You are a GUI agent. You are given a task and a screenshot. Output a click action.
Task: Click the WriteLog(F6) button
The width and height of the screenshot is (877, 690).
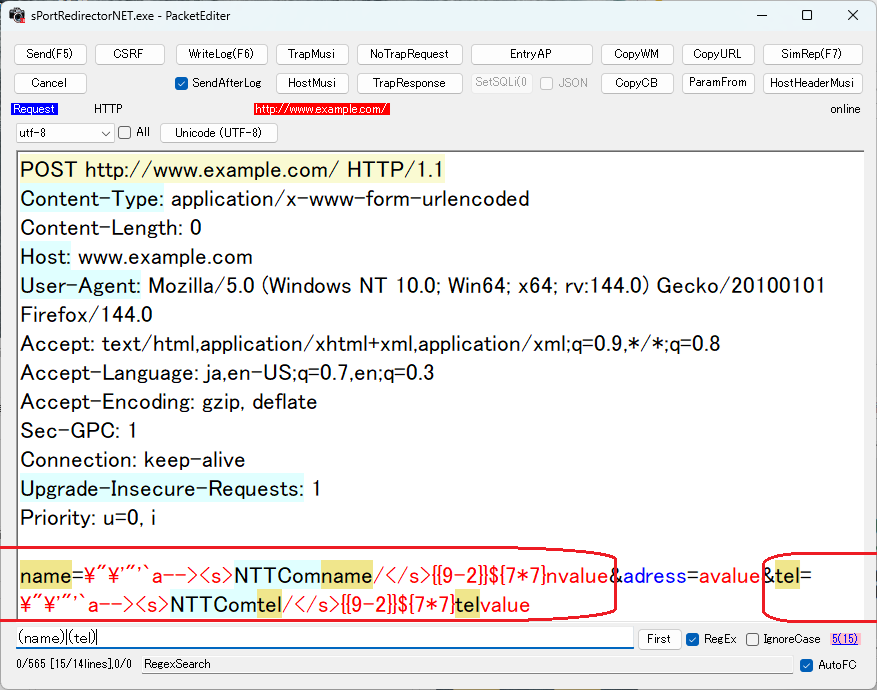pyautogui.click(x=222, y=54)
